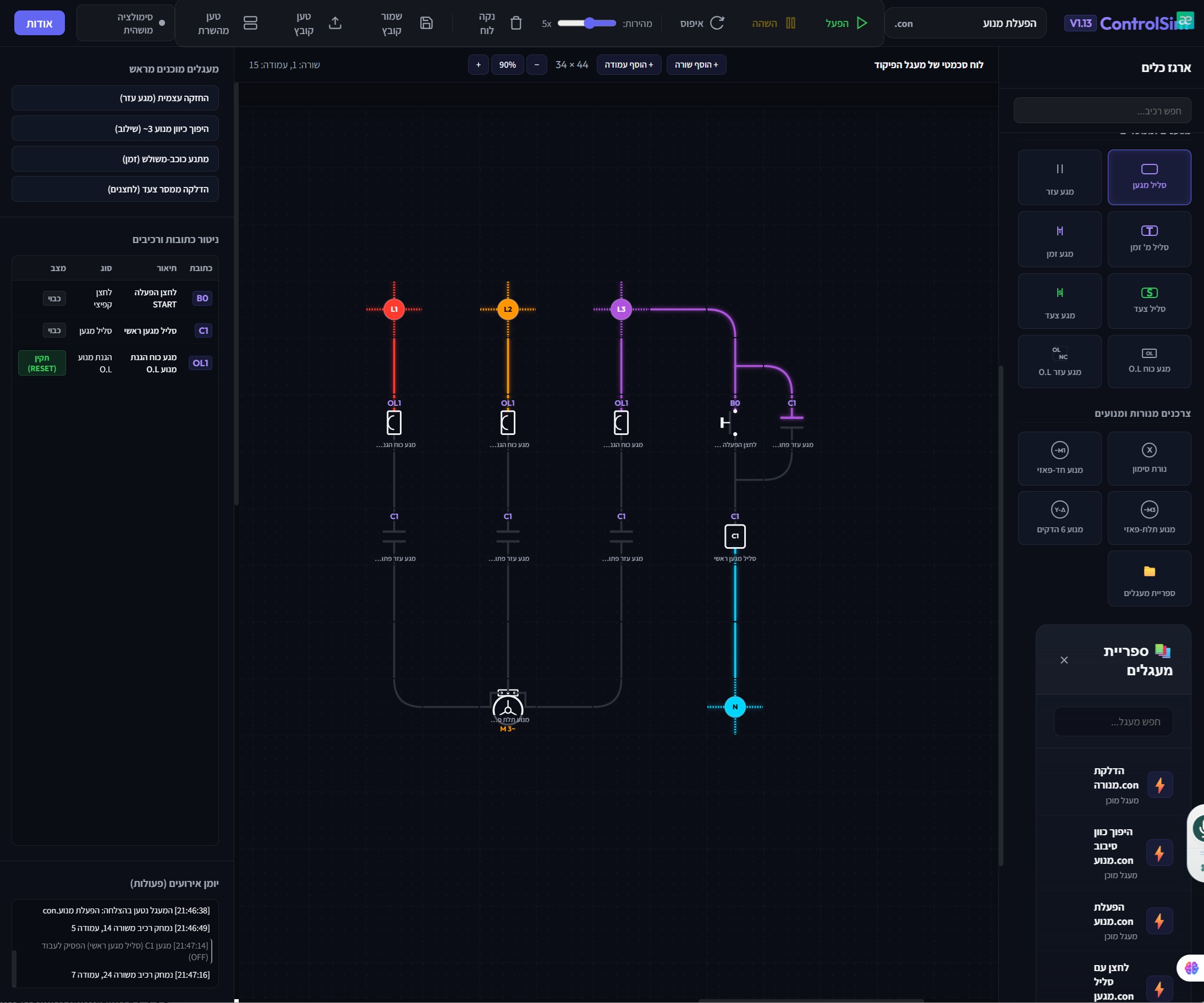Adjust the simulation speed slider
This screenshot has height=1003, width=1204.
586,23
